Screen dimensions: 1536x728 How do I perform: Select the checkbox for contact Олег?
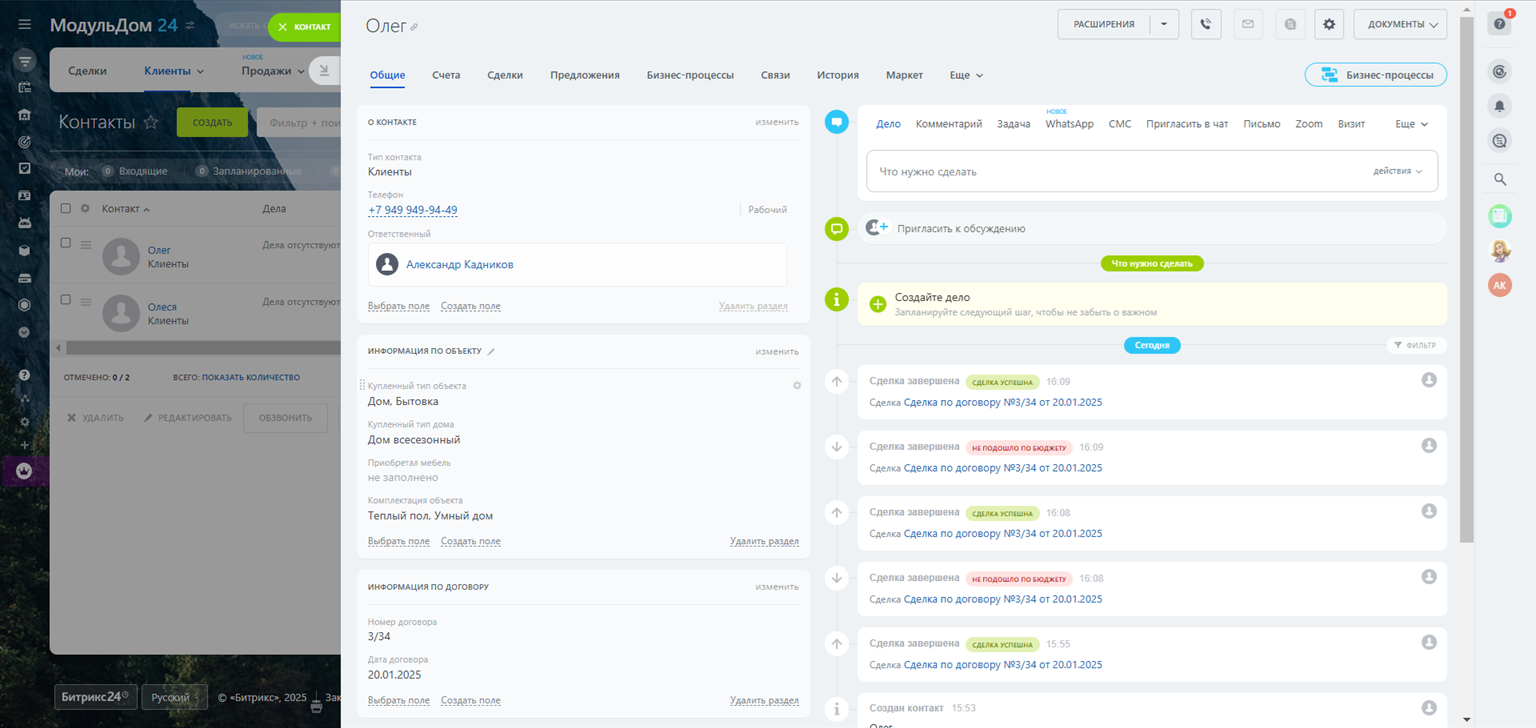click(x=66, y=243)
